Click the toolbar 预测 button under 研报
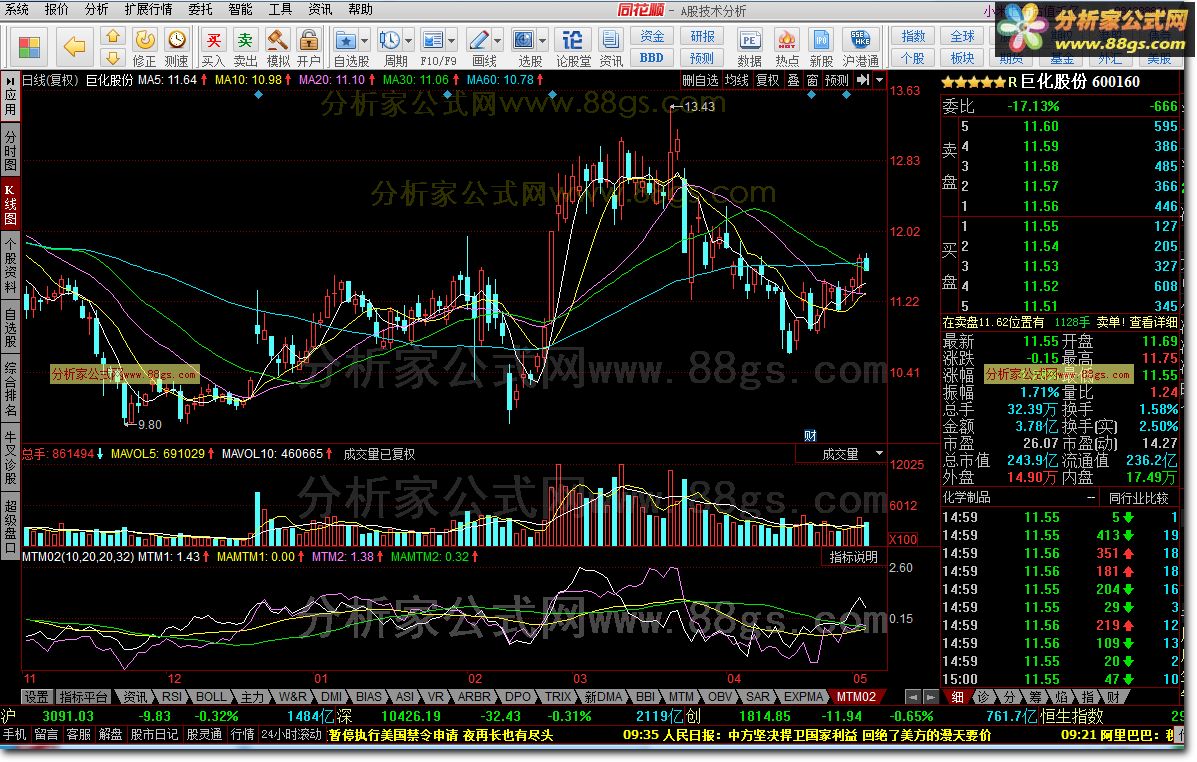This screenshot has width=1197, height=762. (x=702, y=57)
